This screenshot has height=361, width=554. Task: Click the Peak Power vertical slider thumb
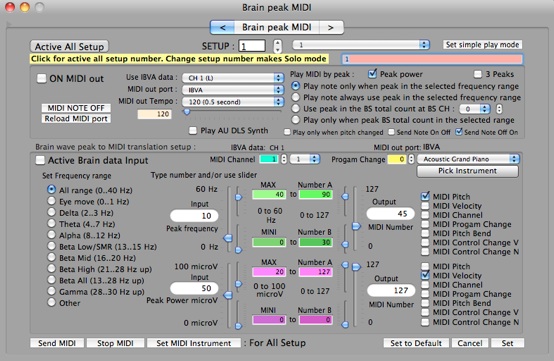228,295
